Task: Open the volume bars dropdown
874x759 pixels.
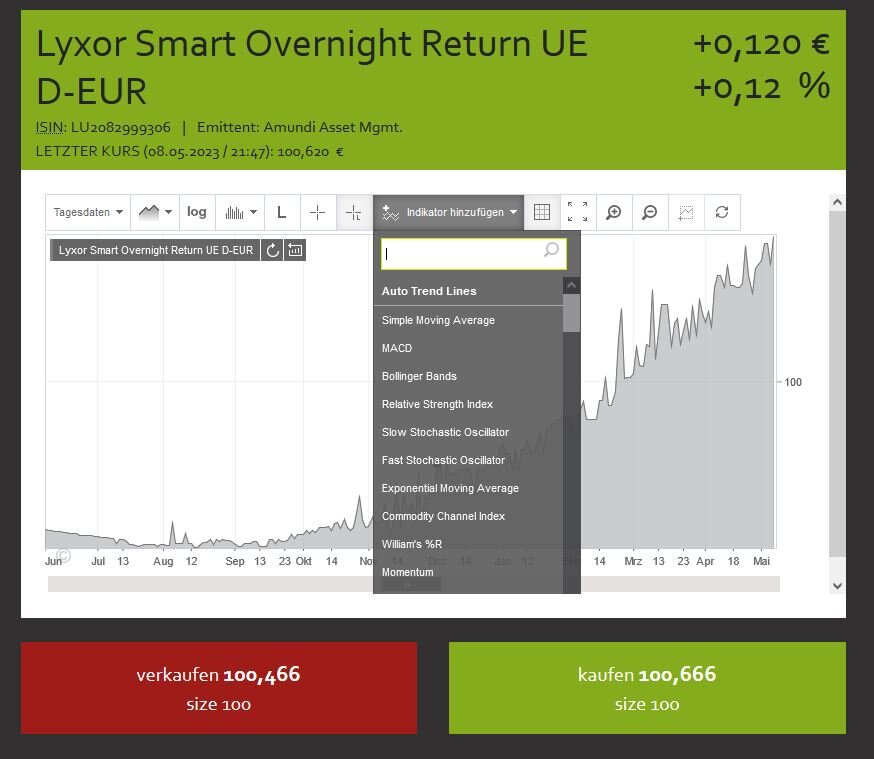Action: click(x=240, y=212)
